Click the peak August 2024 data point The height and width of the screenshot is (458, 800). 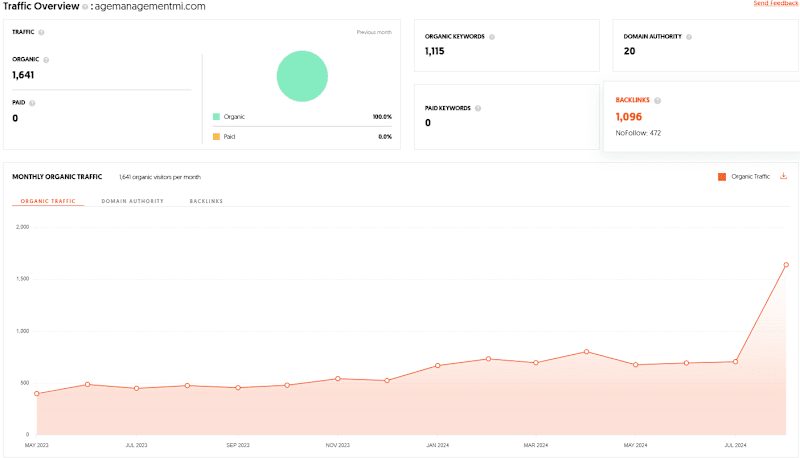(786, 265)
